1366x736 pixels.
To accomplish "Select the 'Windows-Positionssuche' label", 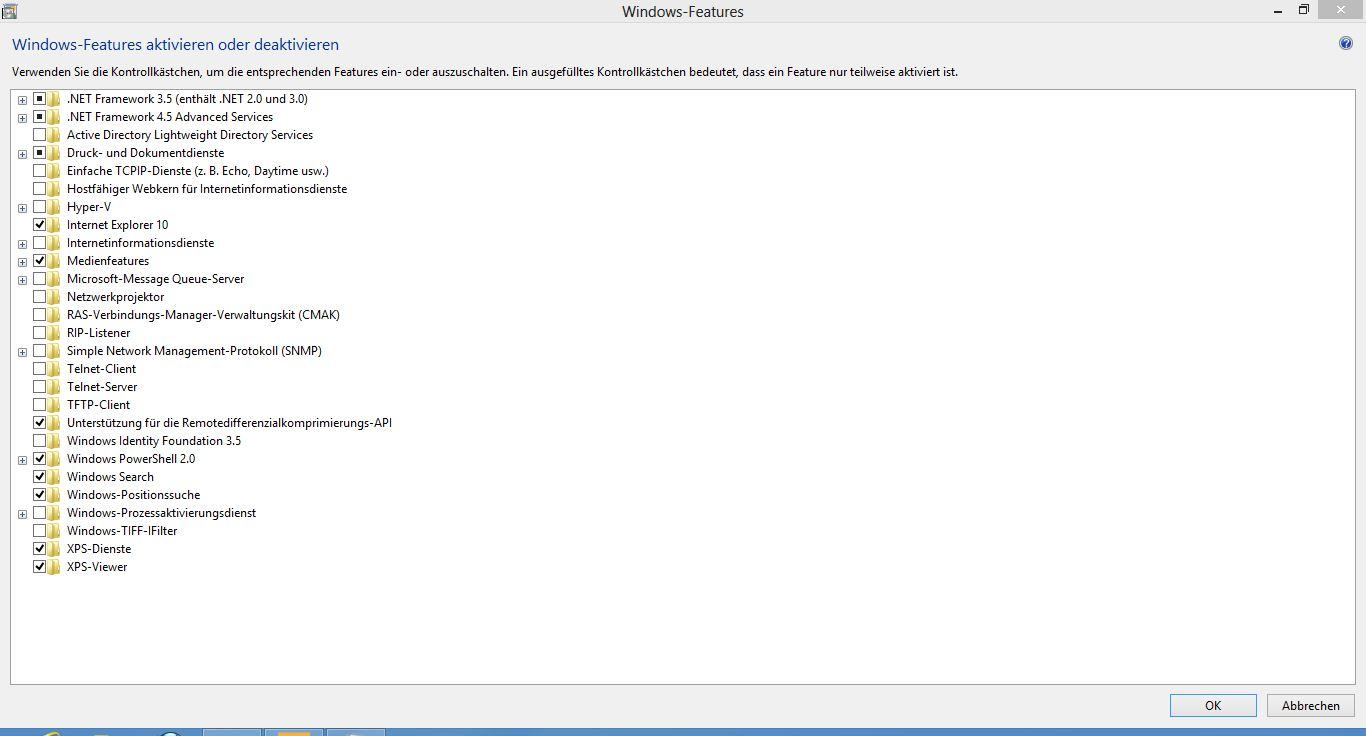I will [133, 495].
